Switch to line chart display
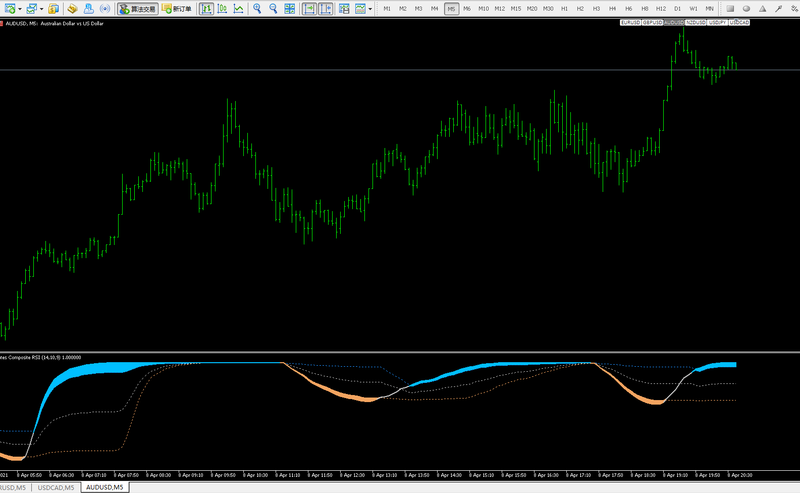This screenshot has width=800, height=493. click(x=237, y=8)
